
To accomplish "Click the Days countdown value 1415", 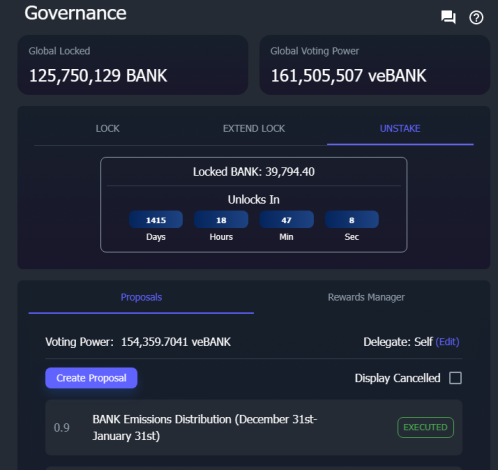I will [156, 220].
